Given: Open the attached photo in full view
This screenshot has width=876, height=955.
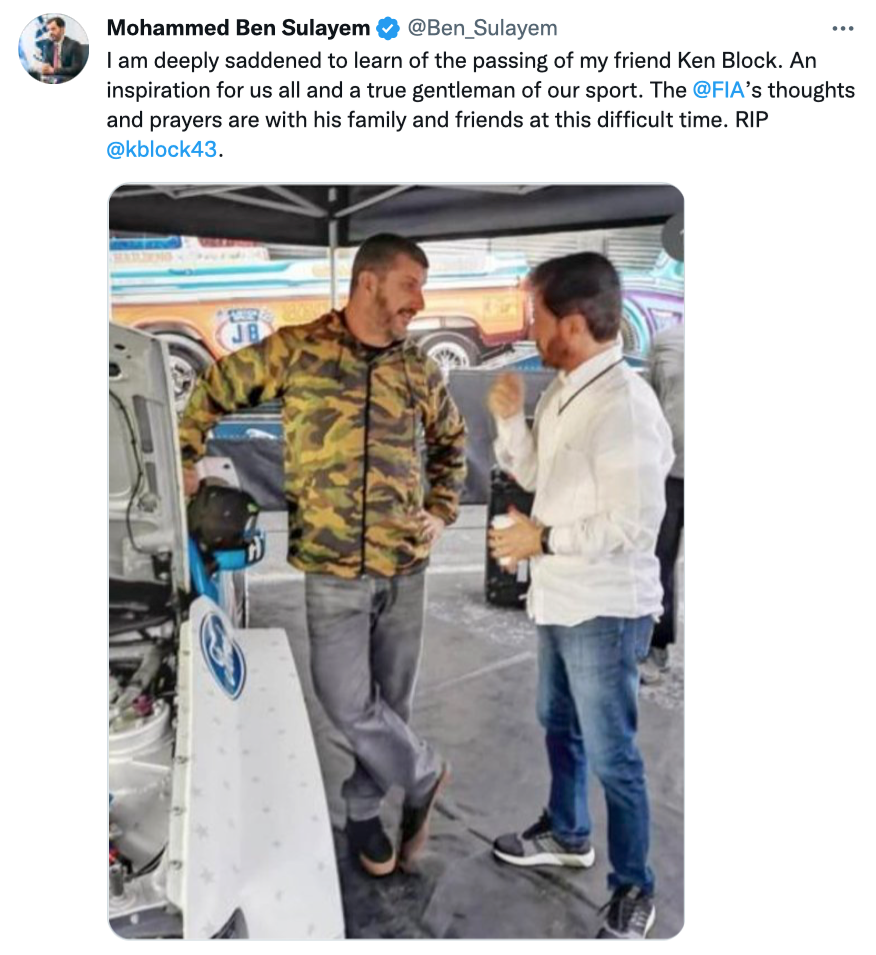Looking at the screenshot, I should pyautogui.click(x=396, y=561).
